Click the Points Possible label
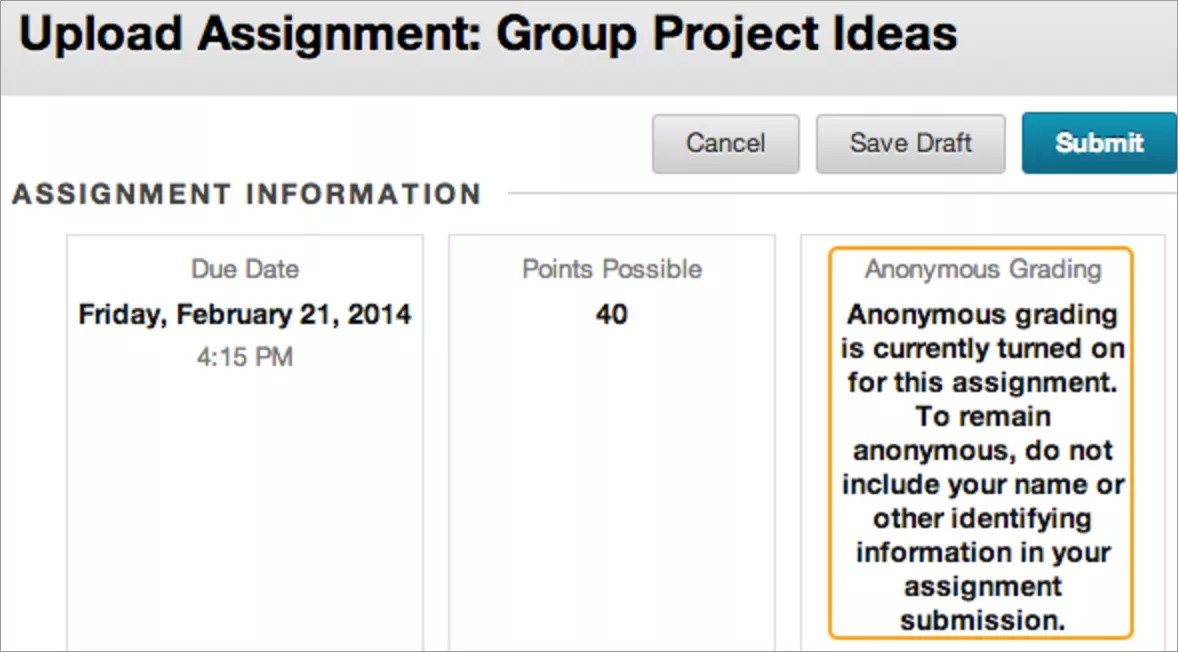The height and width of the screenshot is (652, 1178). click(611, 269)
